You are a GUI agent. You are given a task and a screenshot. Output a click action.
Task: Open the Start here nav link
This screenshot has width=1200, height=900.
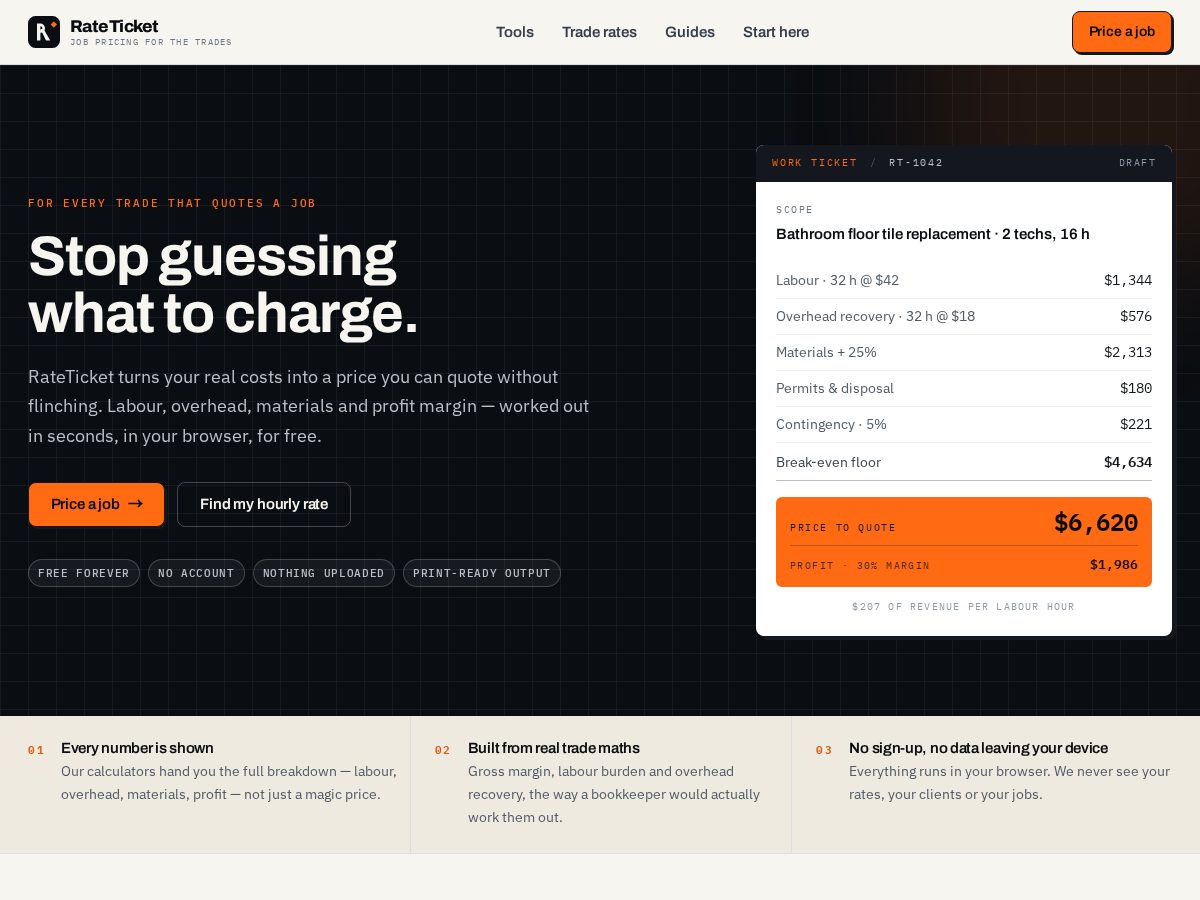(x=776, y=32)
